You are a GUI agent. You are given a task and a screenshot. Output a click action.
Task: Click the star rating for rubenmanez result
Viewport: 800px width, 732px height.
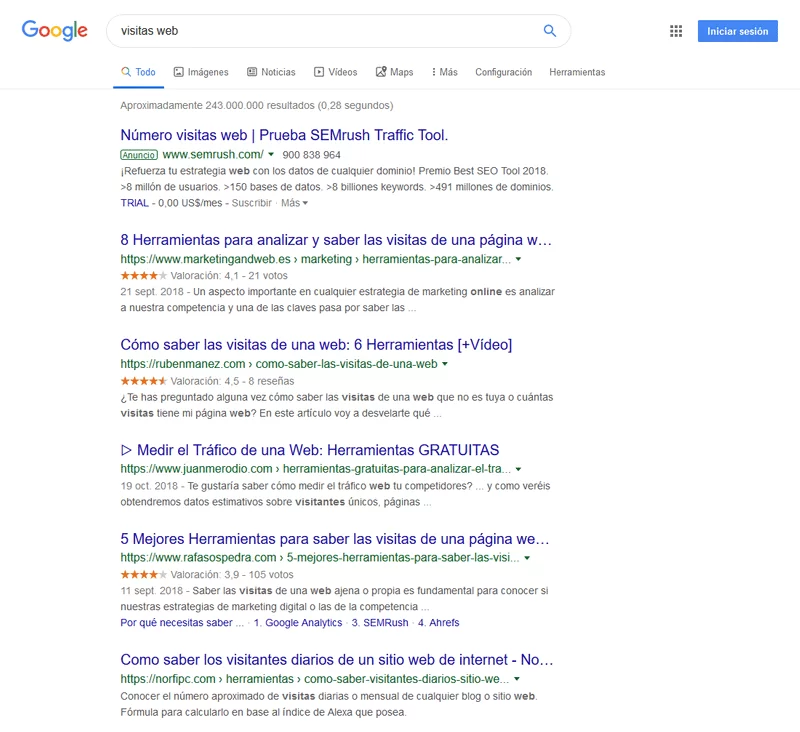tap(143, 381)
